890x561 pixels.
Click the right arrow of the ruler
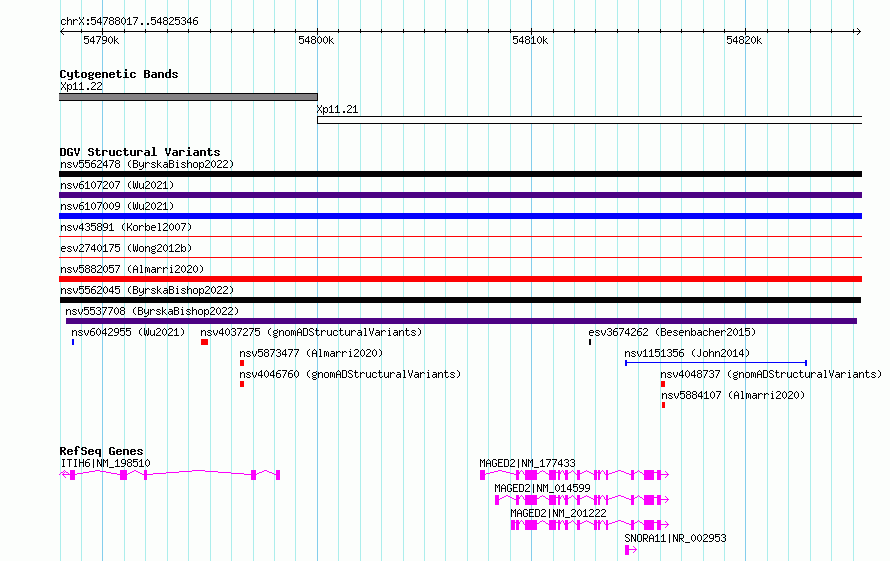[x=858, y=31]
